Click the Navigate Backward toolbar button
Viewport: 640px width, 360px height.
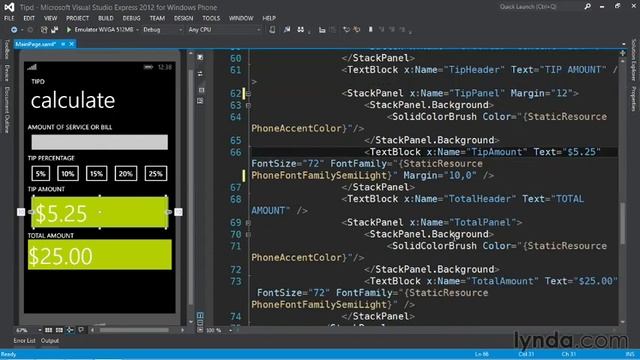click(x=14, y=30)
